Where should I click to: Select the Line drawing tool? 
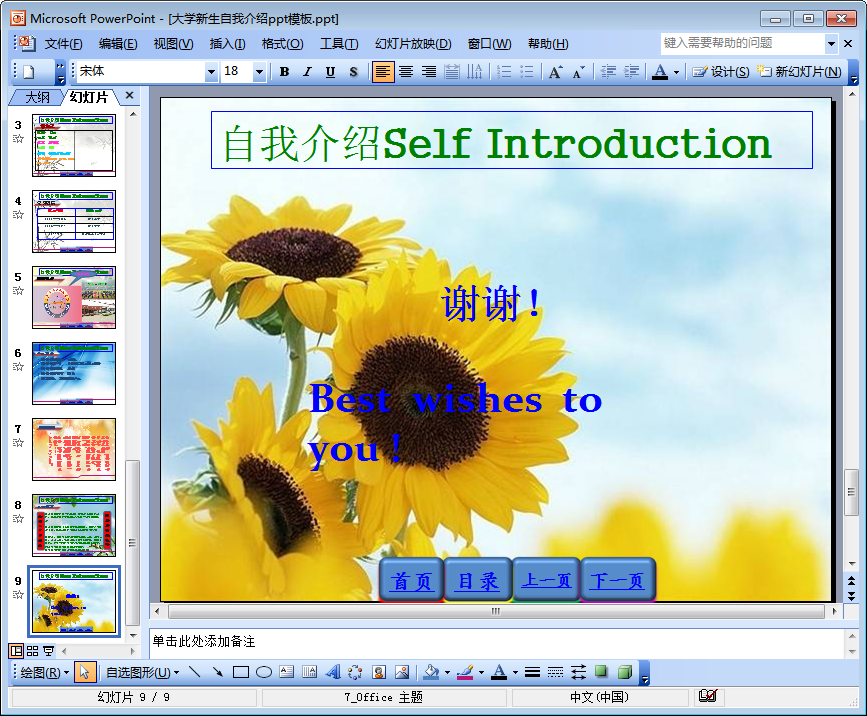[x=195, y=672]
